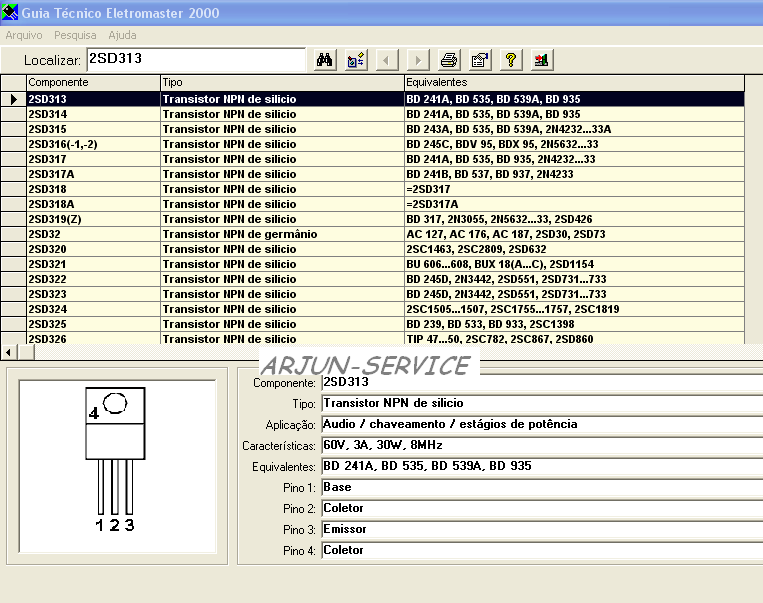Click equivalents '2SC1463, 2SC2809, 2SD632'
763x603 pixels.
pyautogui.click(x=574, y=249)
